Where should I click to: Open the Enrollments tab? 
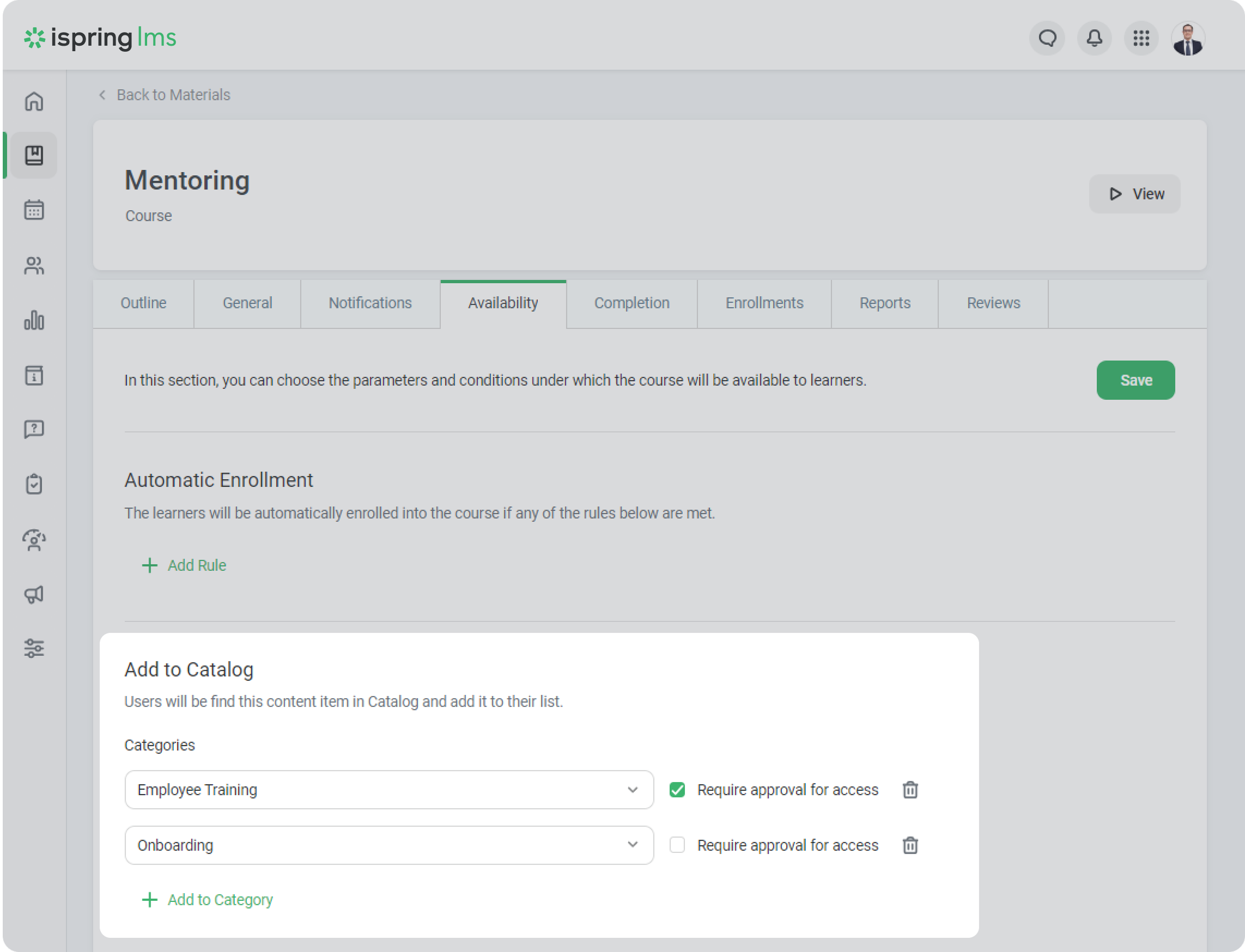point(764,303)
